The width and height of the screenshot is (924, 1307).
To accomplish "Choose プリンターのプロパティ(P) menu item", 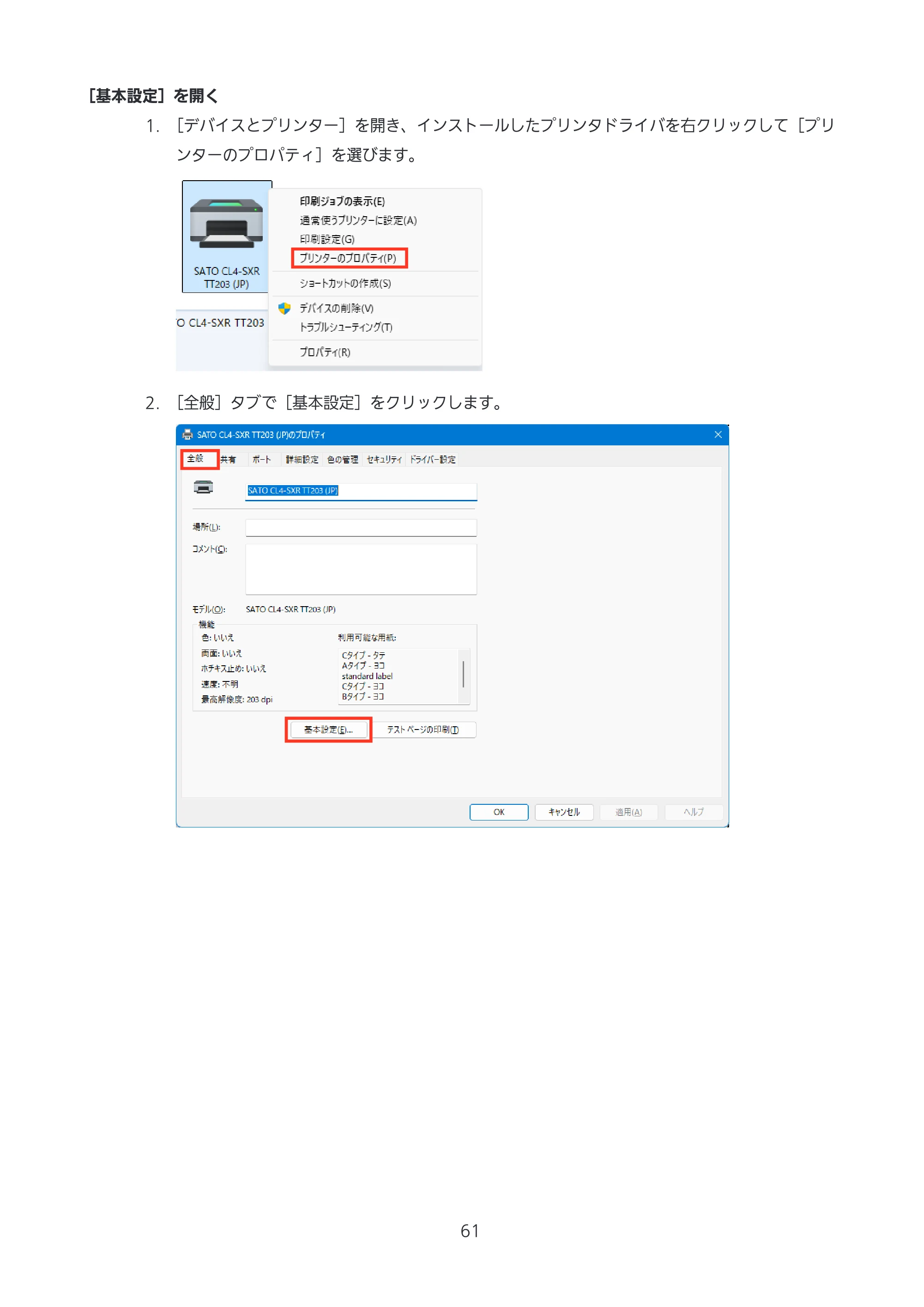I will (348, 258).
